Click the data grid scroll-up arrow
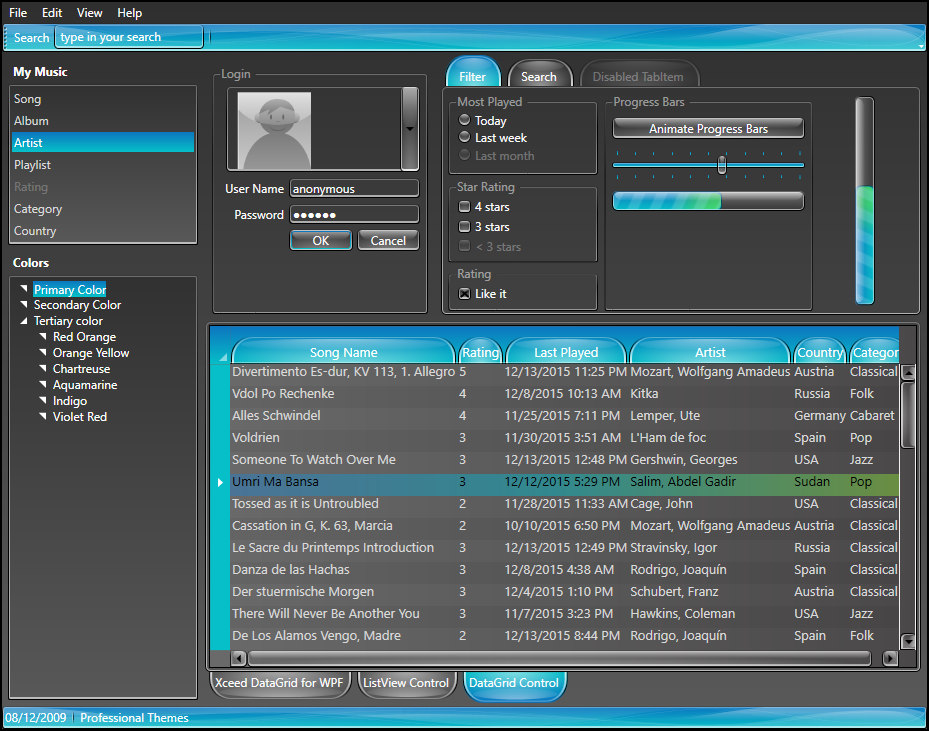Image resolution: width=929 pixels, height=731 pixels. 908,373
